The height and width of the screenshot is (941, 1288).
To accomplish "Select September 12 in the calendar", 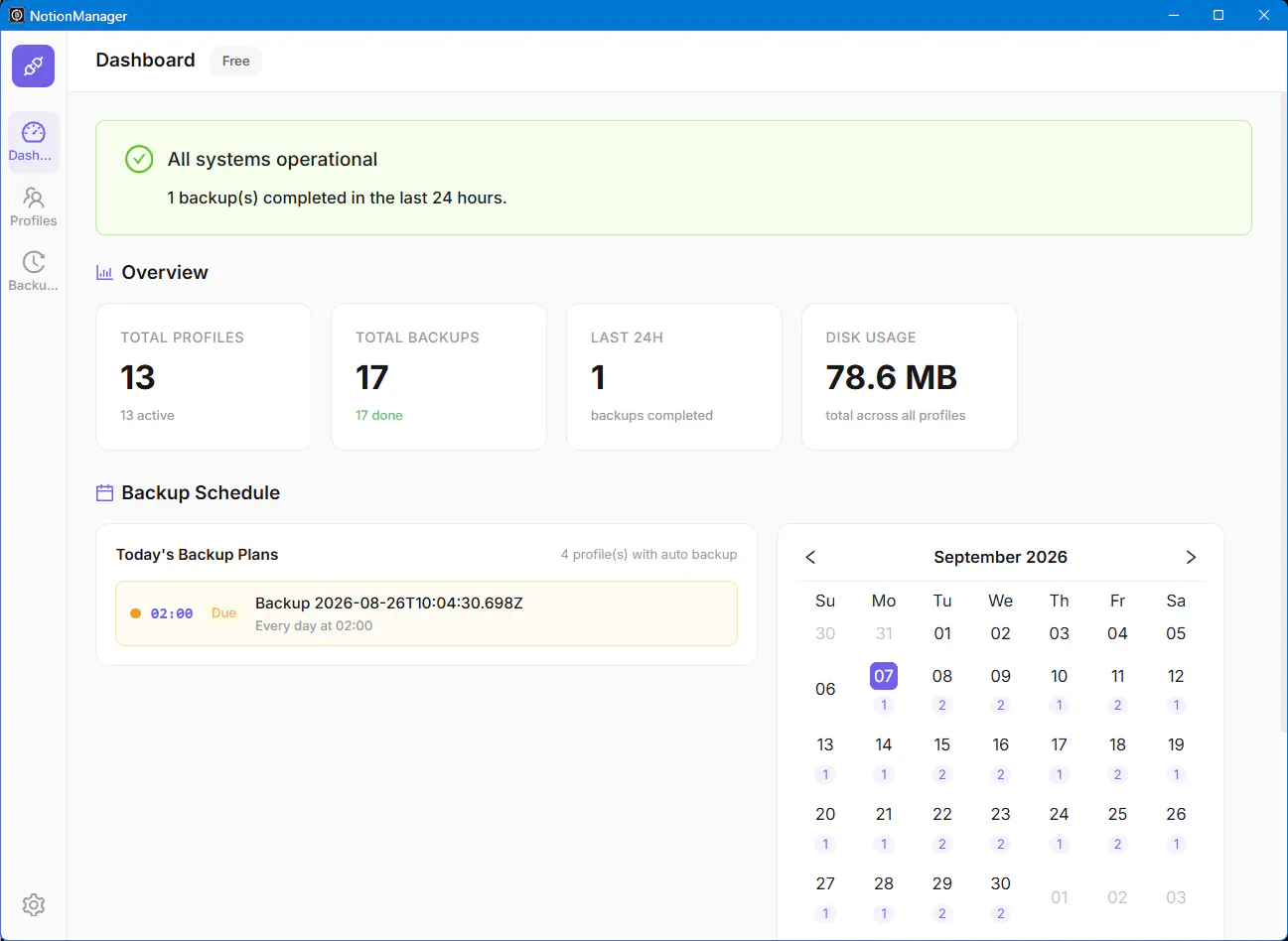I will (1176, 676).
